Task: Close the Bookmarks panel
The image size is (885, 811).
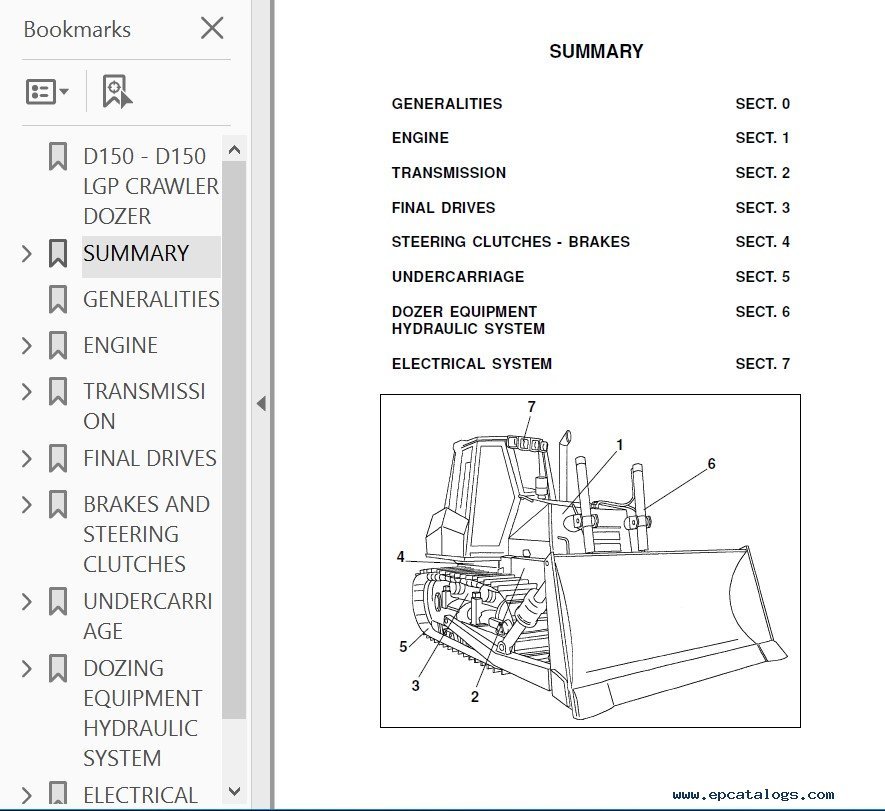Action: click(x=212, y=28)
